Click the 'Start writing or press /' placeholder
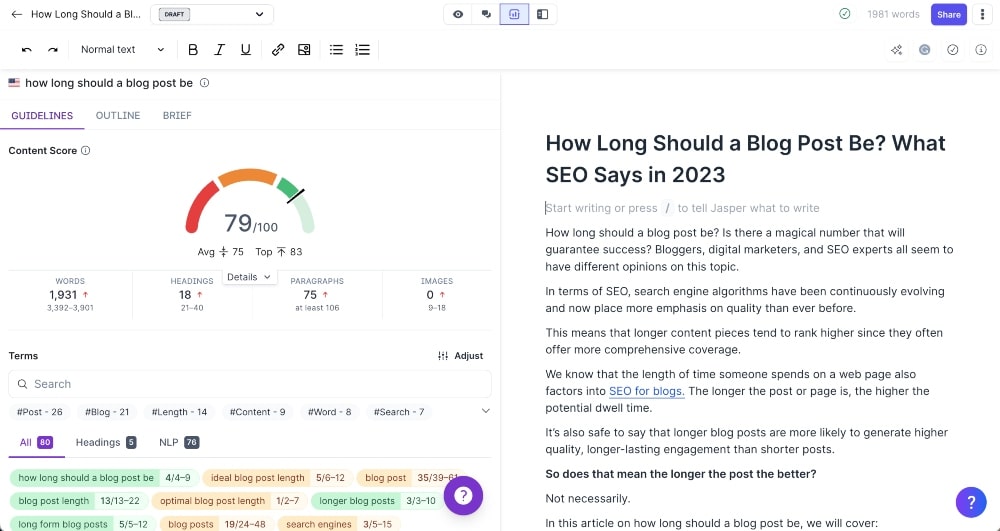 tap(682, 208)
